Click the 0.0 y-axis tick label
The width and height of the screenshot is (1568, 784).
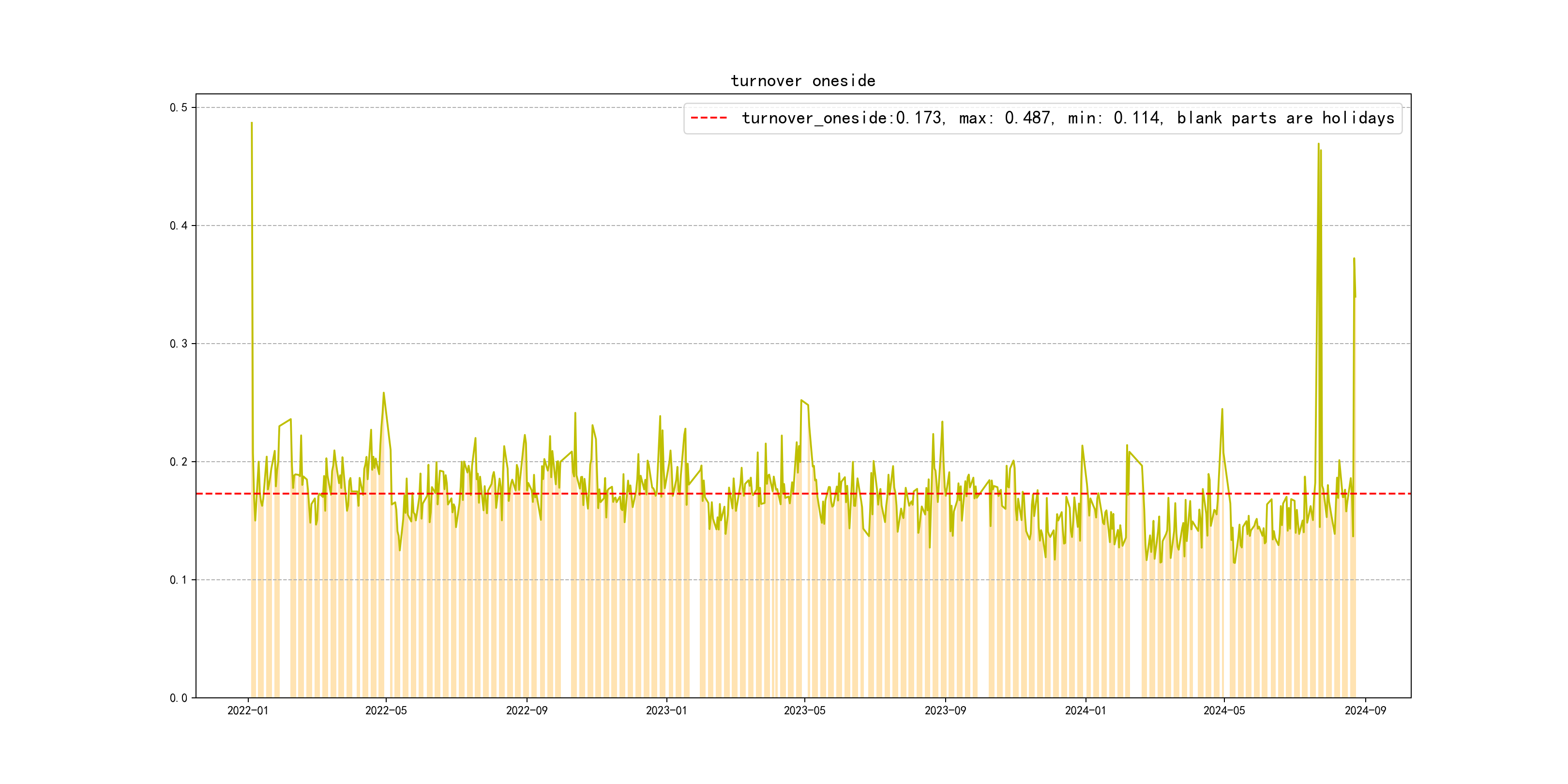pyautogui.click(x=179, y=698)
